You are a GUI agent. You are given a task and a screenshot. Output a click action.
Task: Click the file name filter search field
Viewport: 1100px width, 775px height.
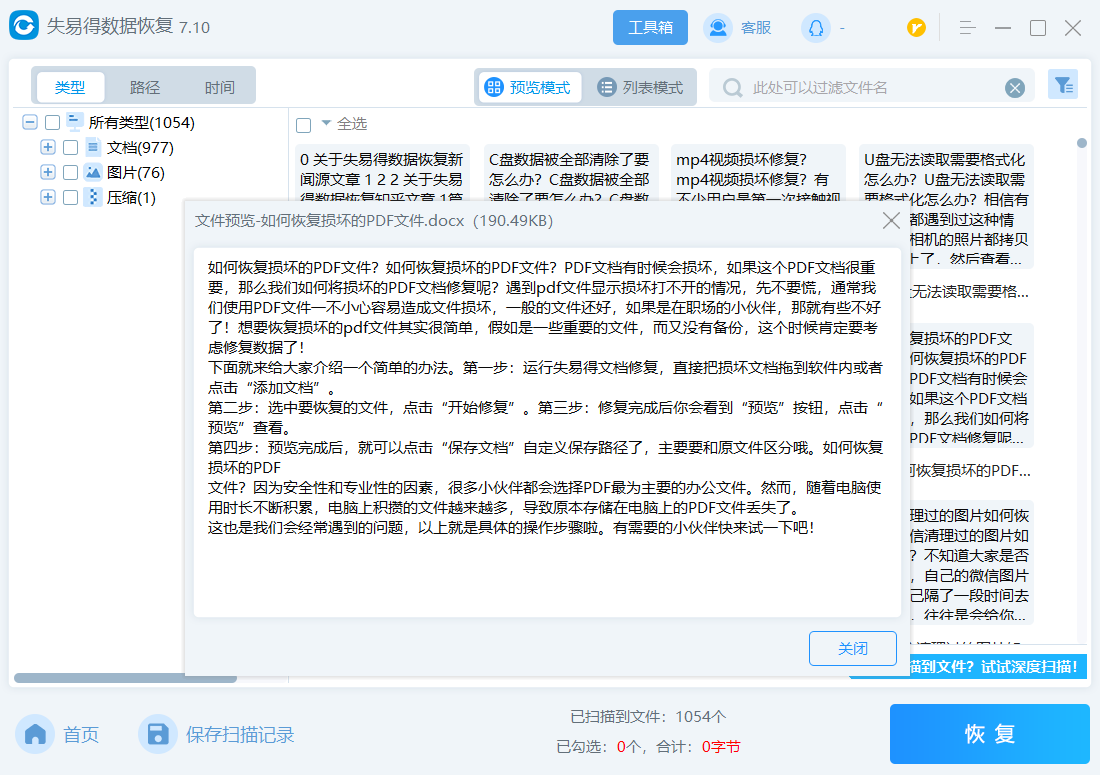871,88
